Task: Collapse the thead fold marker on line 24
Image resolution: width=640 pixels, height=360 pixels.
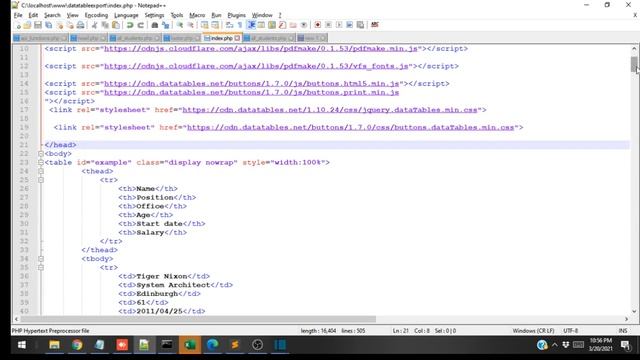Action: point(41,171)
